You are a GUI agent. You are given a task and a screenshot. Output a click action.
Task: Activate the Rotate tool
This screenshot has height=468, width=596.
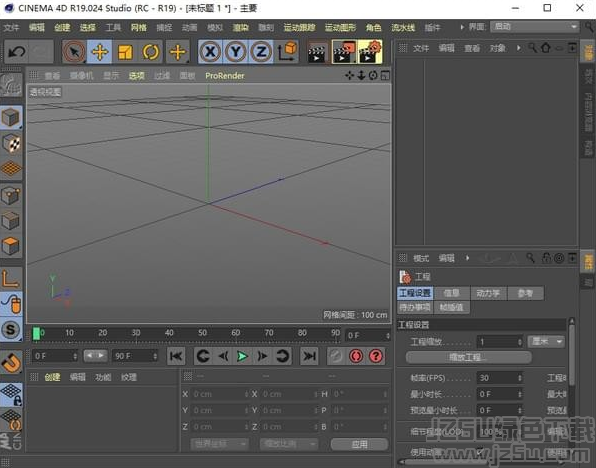point(151,52)
